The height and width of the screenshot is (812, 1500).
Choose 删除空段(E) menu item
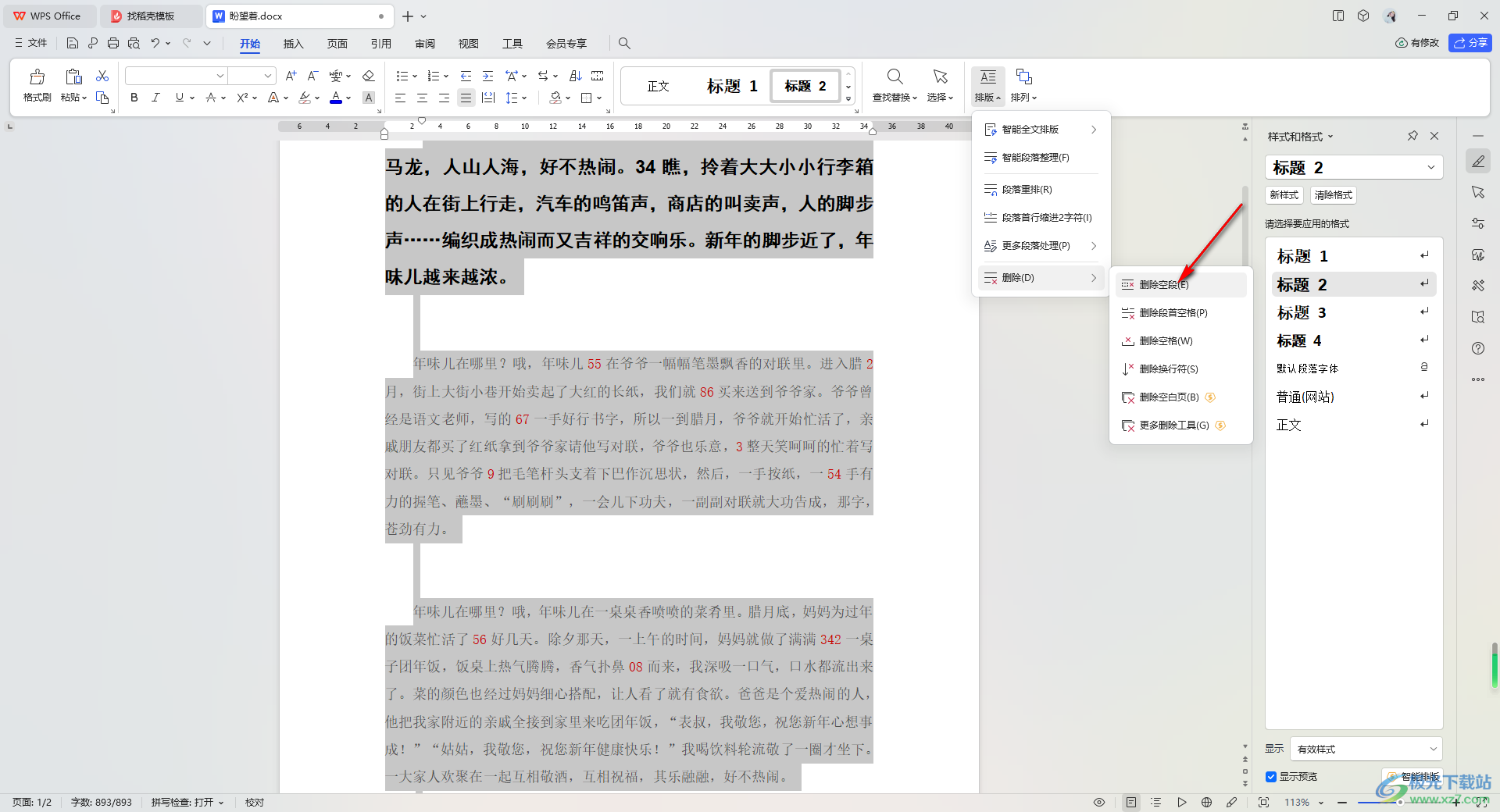[x=1180, y=285]
